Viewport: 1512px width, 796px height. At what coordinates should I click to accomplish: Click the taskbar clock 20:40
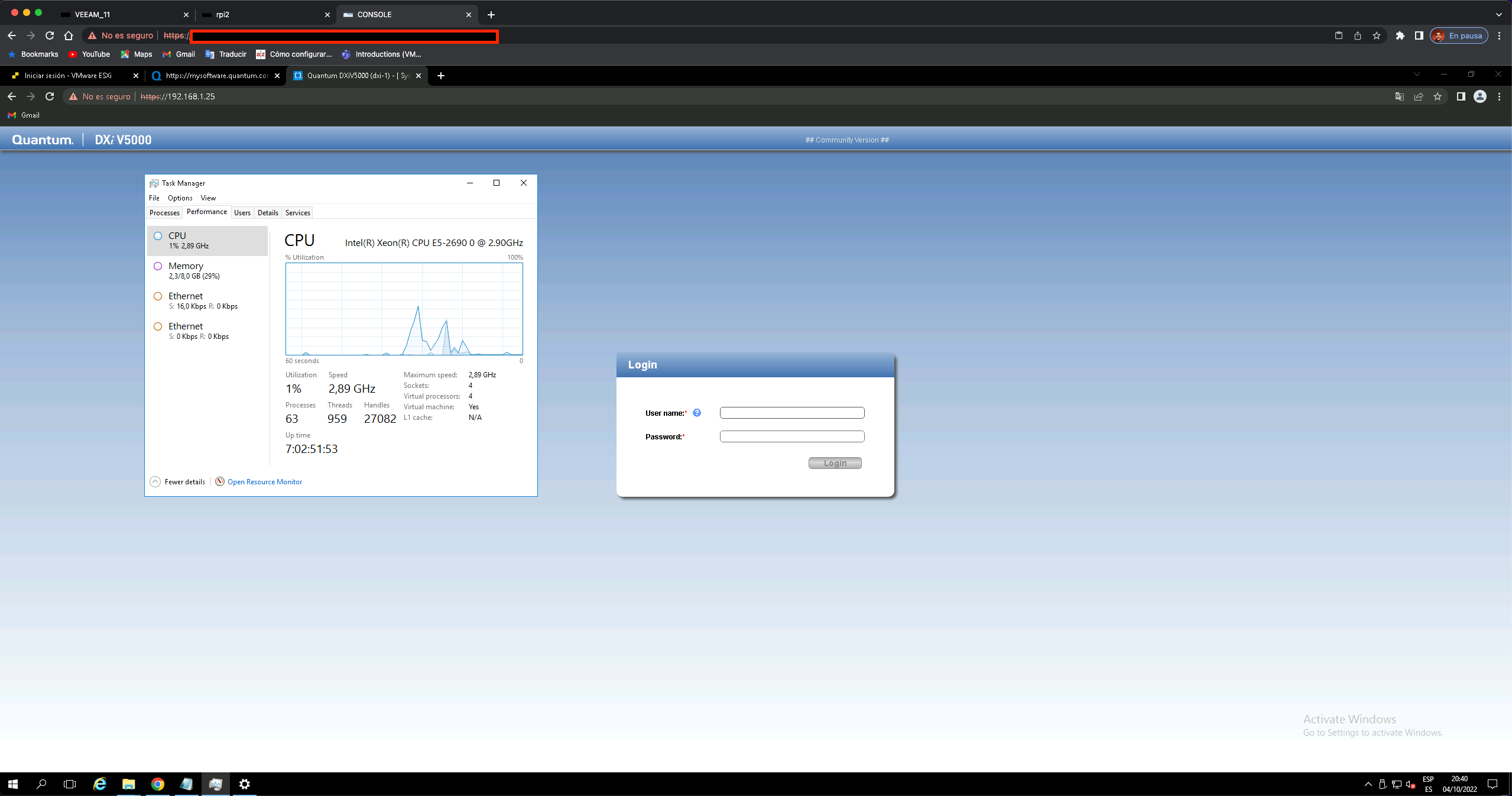tap(1459, 784)
